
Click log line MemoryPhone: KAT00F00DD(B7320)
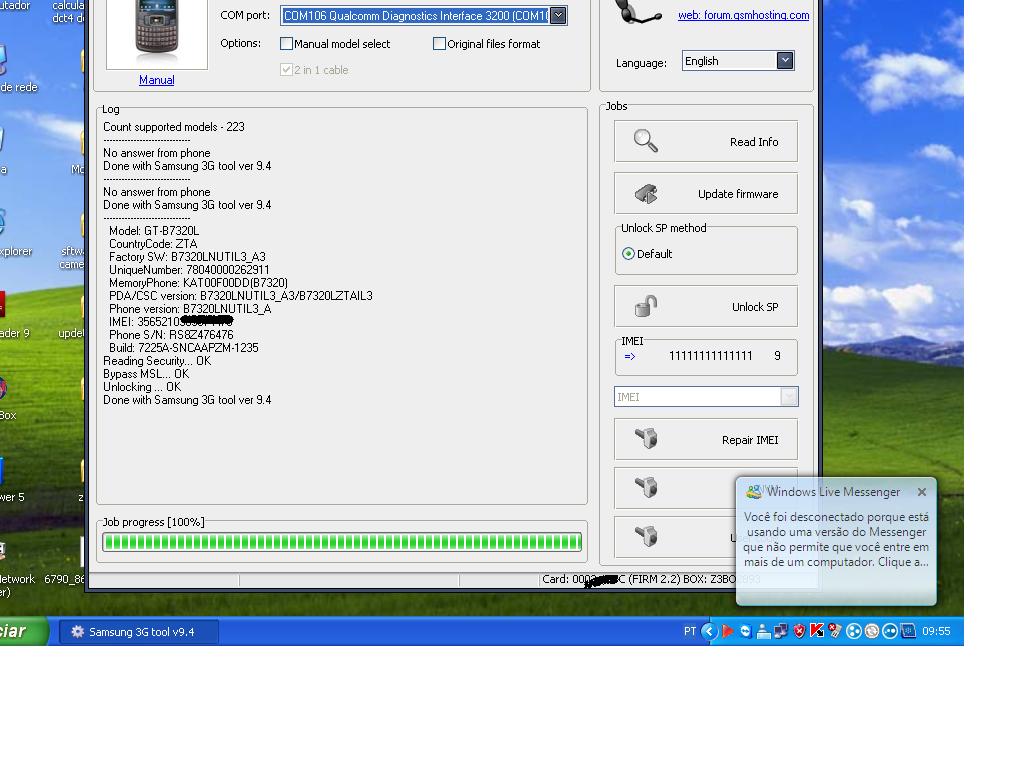[x=198, y=283]
